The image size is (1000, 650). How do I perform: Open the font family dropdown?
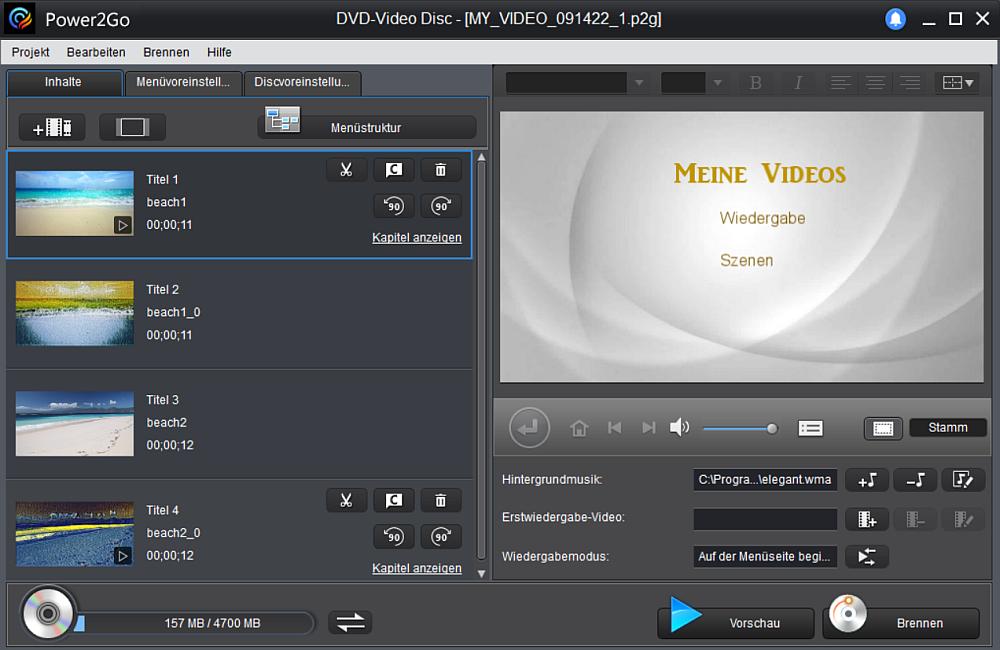pyautogui.click(x=576, y=82)
